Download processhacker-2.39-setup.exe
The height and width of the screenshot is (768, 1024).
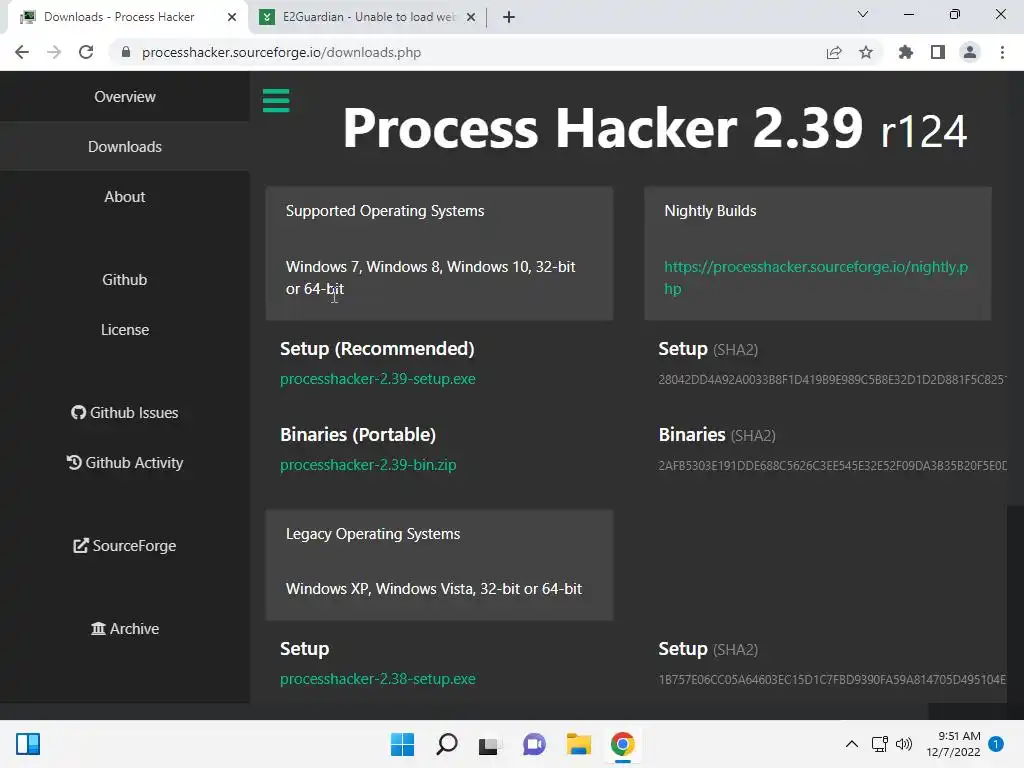coord(377,379)
